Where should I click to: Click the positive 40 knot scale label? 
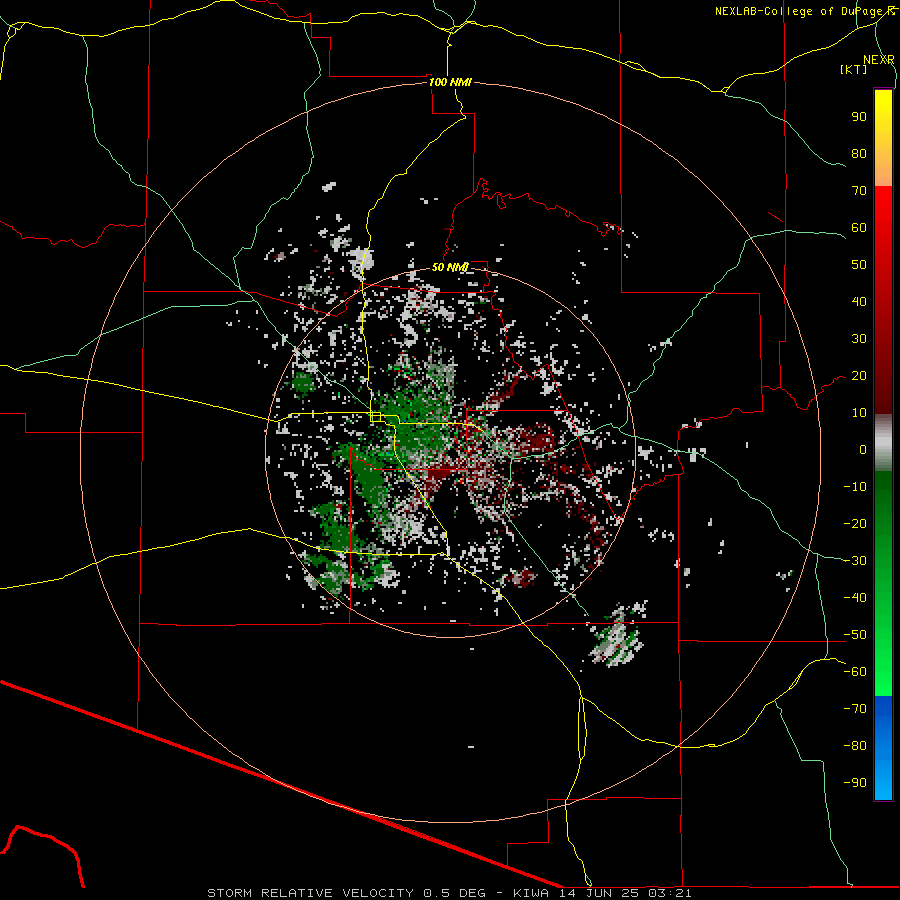click(x=859, y=301)
